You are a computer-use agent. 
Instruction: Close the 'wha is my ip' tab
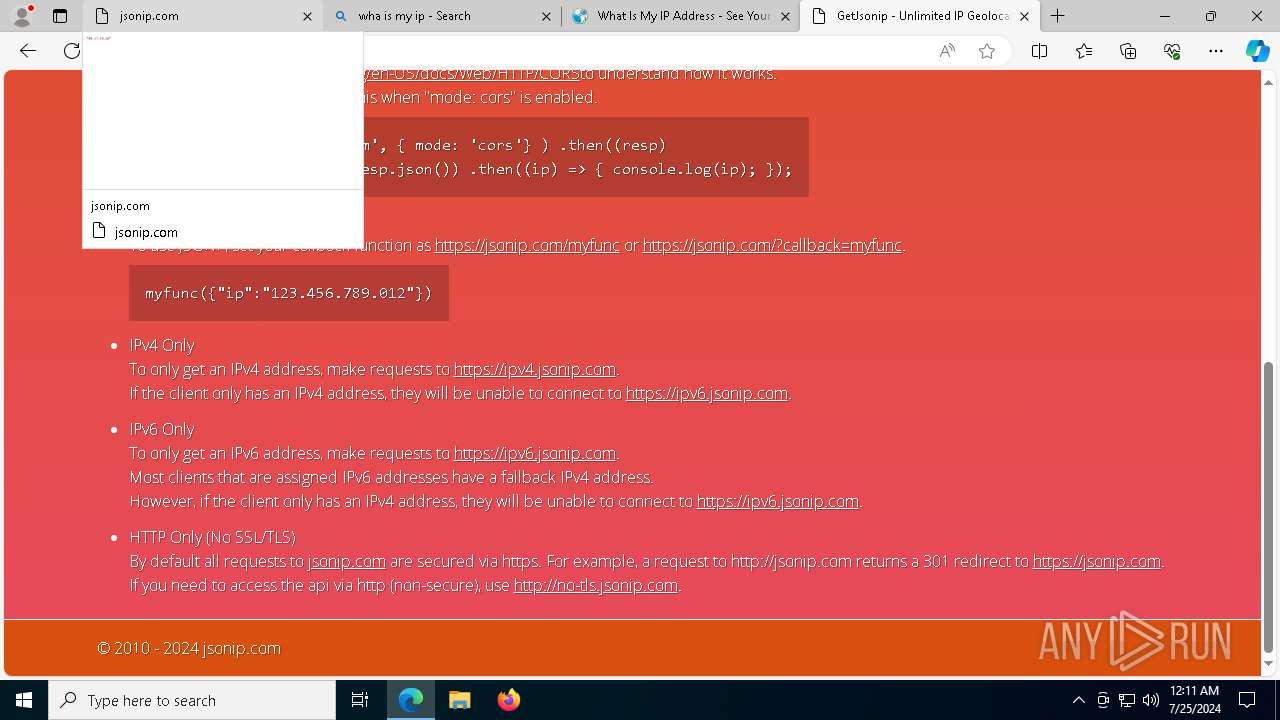coord(546,16)
